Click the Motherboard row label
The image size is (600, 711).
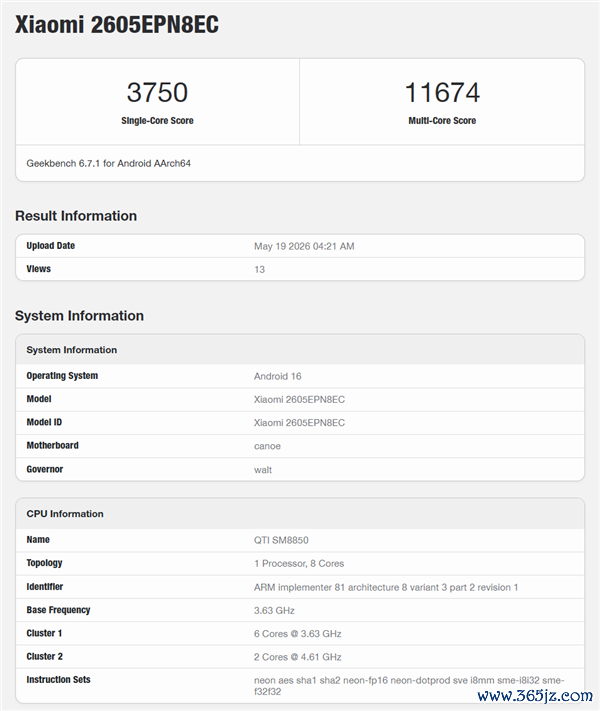point(53,445)
